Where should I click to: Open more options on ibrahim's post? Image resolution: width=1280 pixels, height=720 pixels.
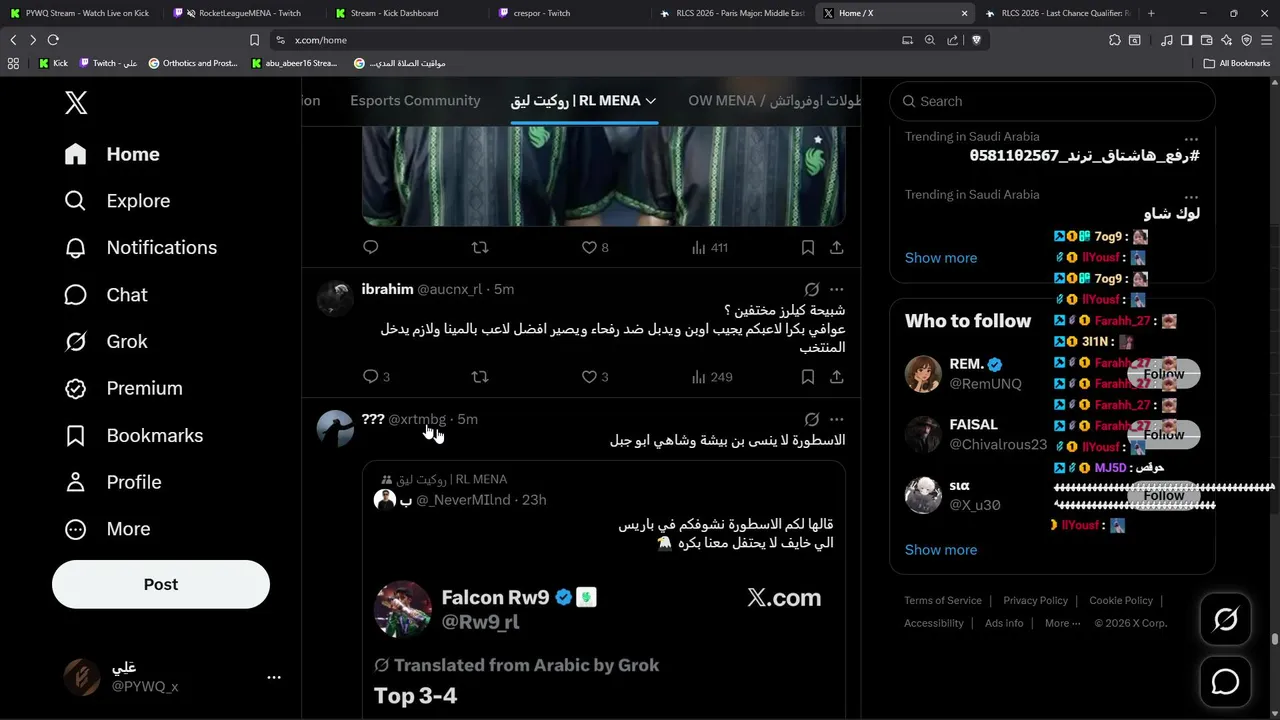(x=837, y=289)
